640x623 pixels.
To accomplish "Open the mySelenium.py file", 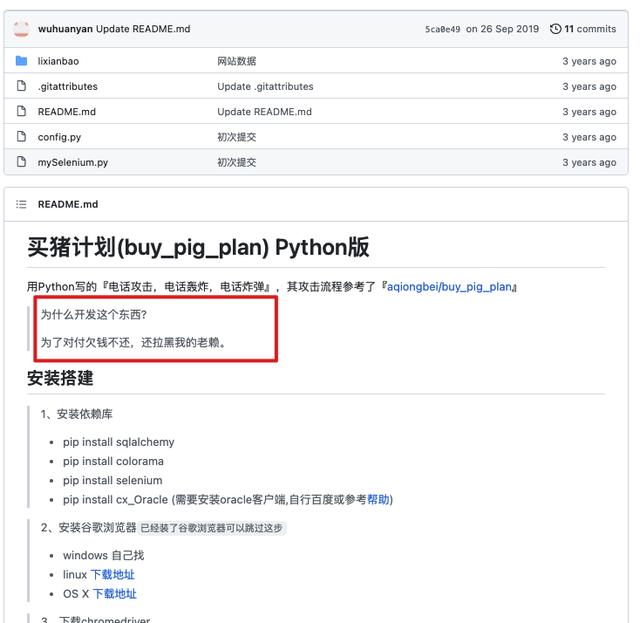I will click(72, 162).
